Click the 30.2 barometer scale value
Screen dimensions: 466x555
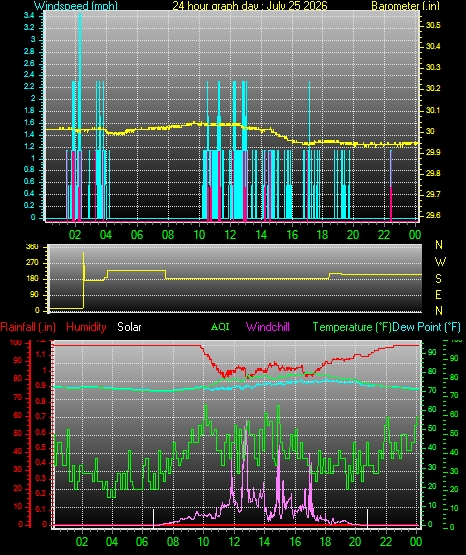433,88
